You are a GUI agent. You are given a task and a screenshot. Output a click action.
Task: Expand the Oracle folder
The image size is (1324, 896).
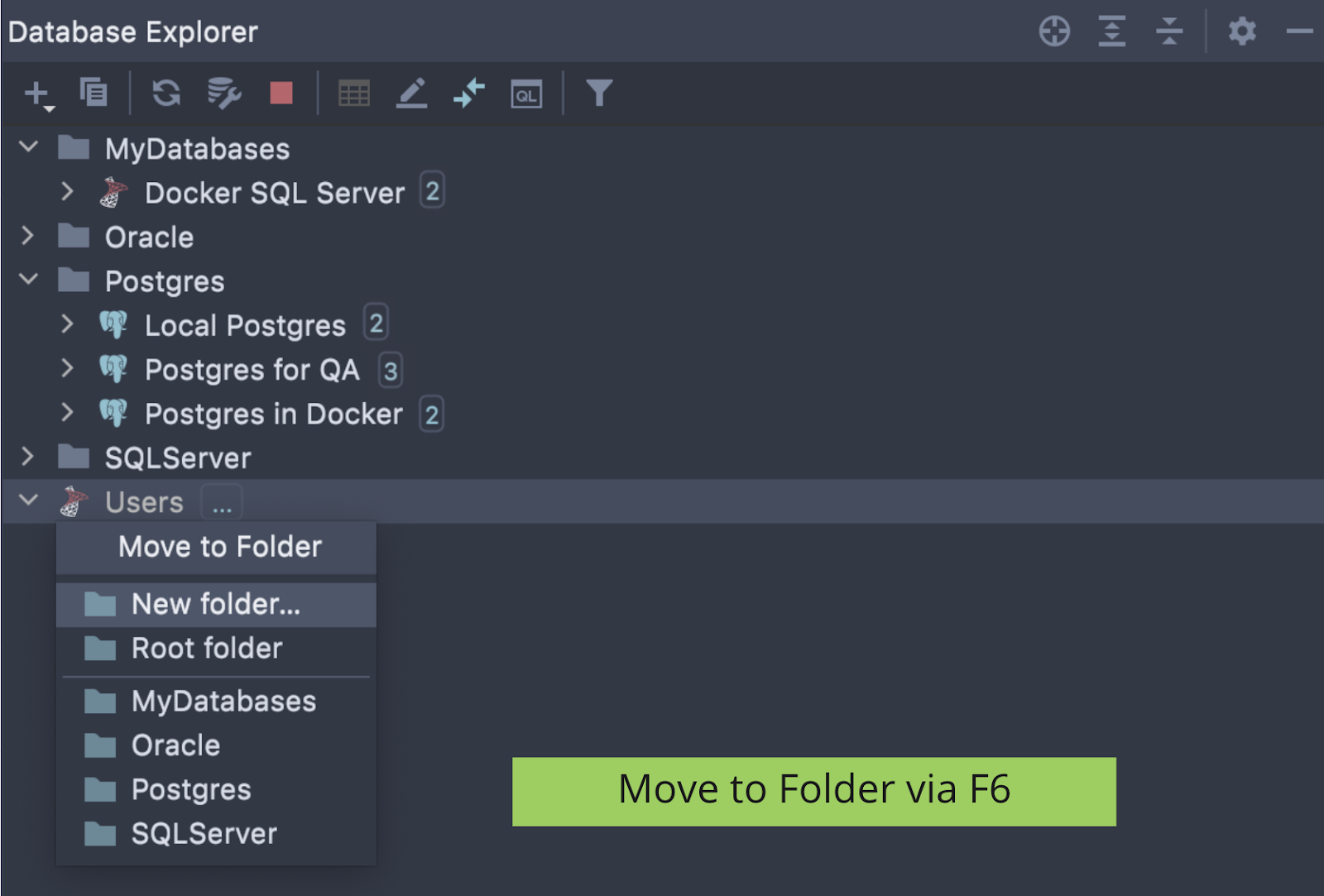pyautogui.click(x=28, y=236)
